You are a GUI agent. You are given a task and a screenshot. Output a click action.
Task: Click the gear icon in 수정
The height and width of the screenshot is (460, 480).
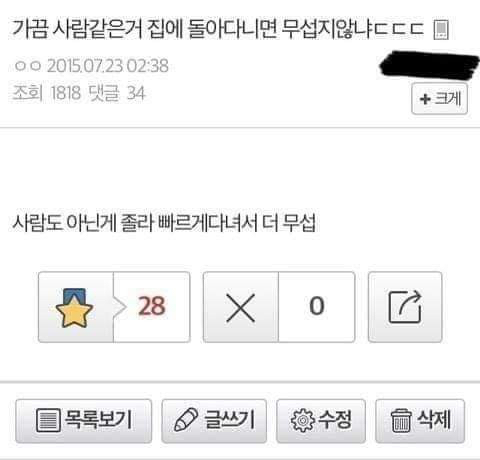tap(302, 421)
